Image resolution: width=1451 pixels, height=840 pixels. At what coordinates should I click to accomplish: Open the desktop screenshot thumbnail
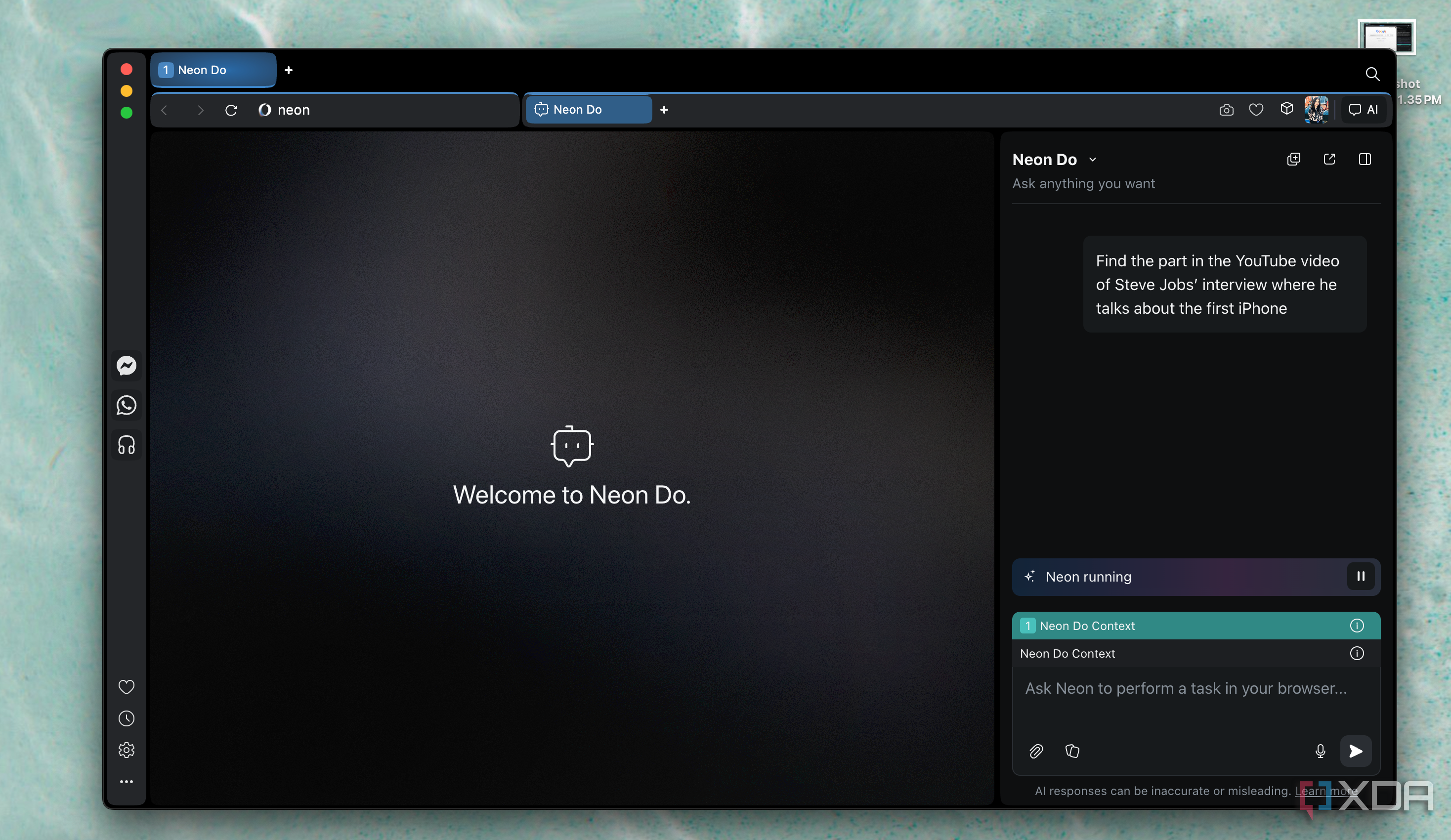pyautogui.click(x=1386, y=38)
